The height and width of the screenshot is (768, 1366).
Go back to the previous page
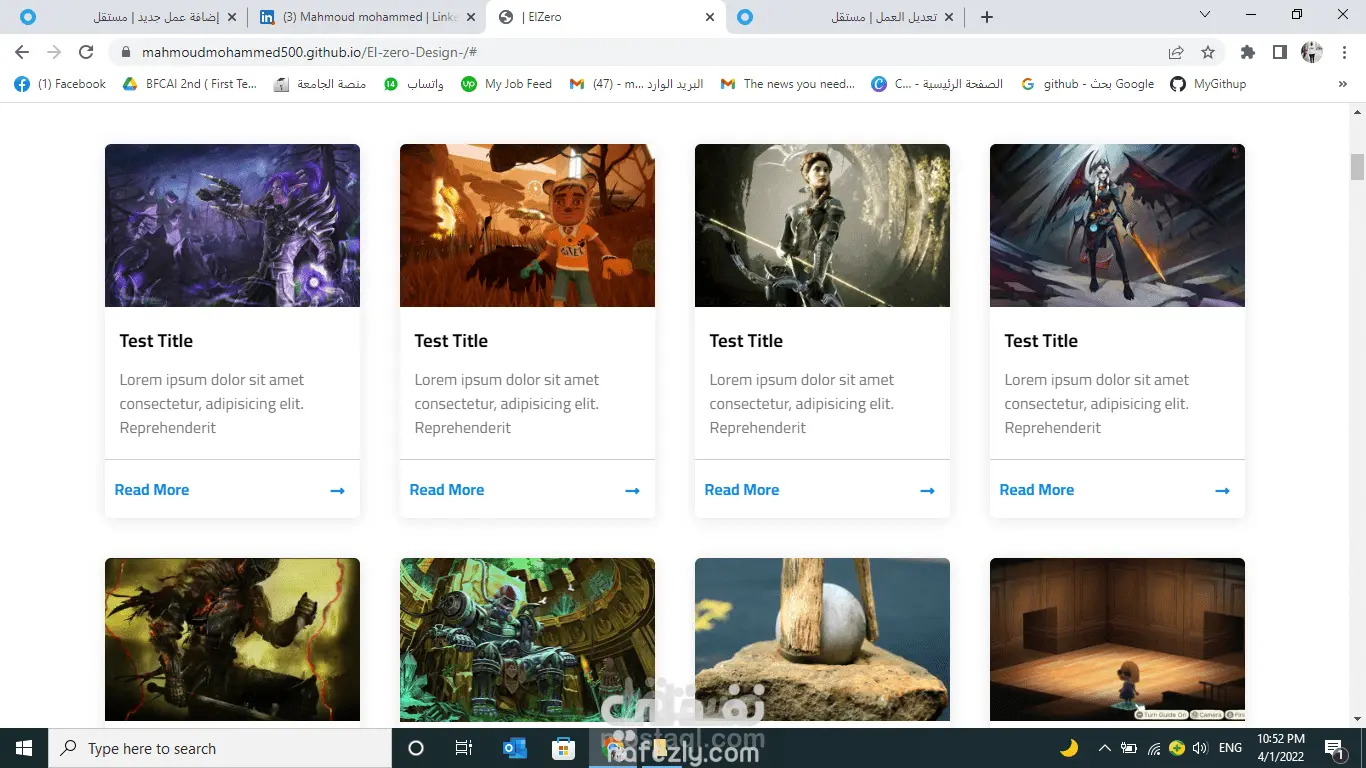(x=22, y=52)
